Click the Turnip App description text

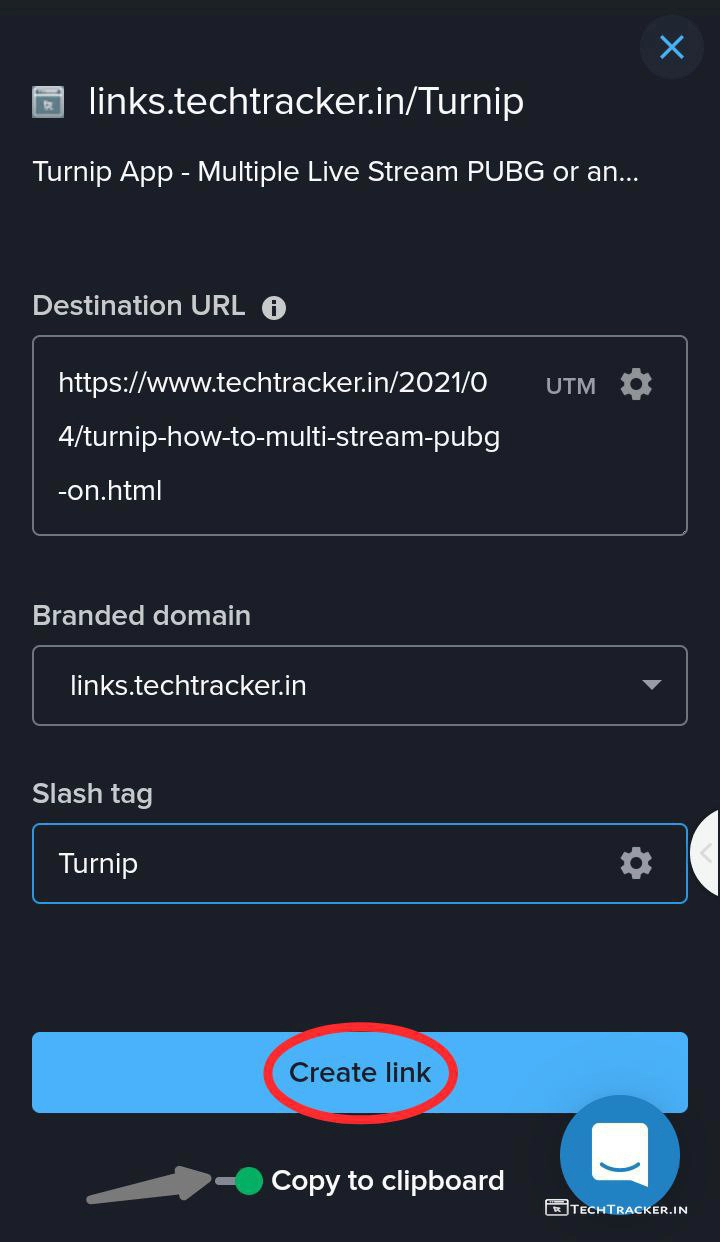tap(335, 171)
